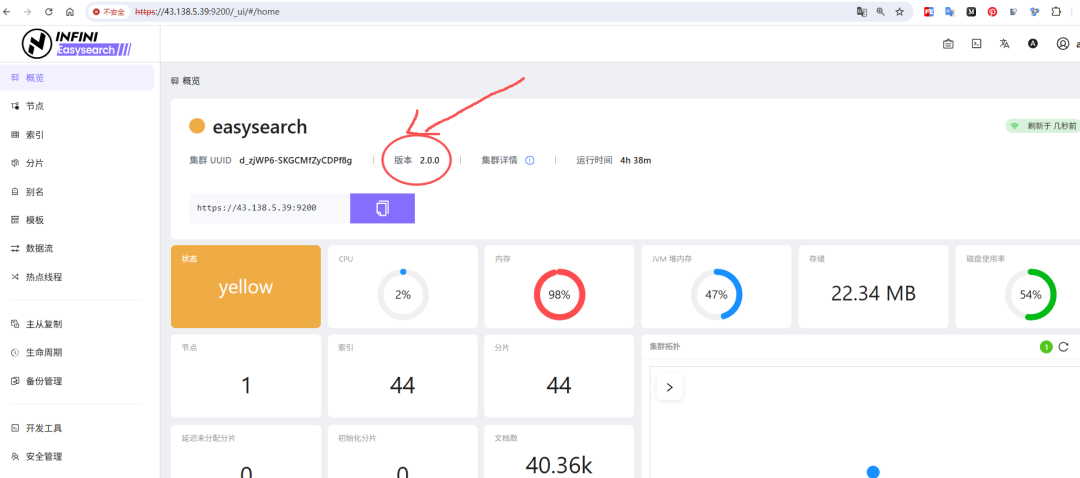Click the 存储 22.34 MB card
1080x478 pixels.
tap(873, 287)
